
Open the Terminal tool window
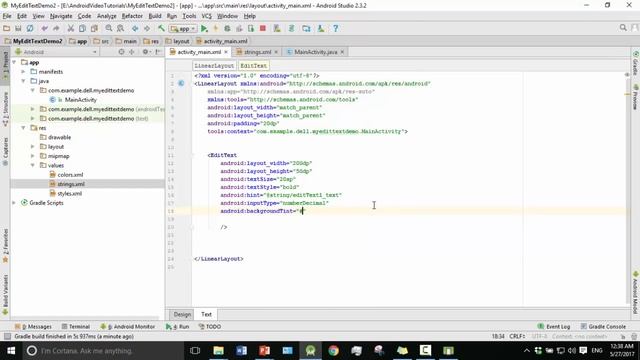(x=76, y=327)
